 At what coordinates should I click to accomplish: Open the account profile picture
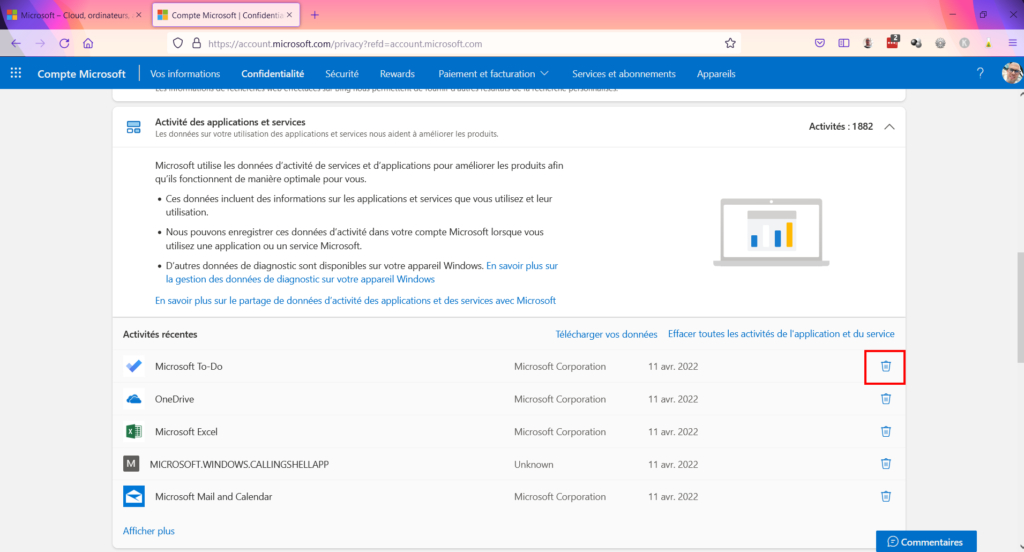(1012, 73)
